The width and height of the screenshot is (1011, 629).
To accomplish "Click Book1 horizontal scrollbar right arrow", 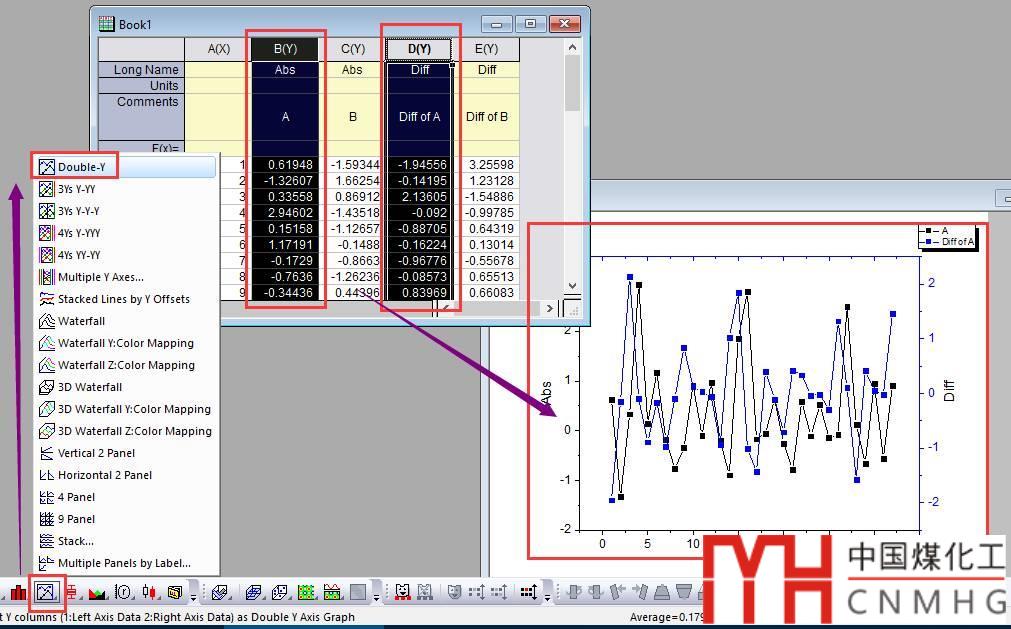I will click(550, 308).
